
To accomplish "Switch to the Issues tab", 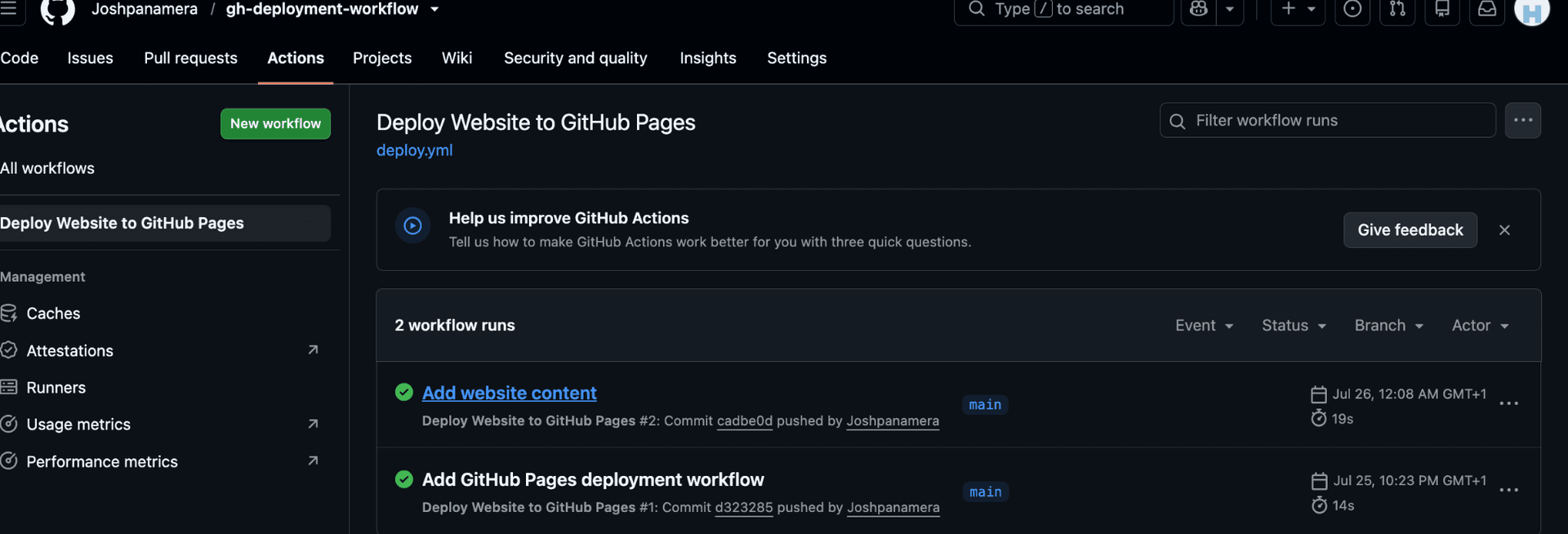I will pos(90,58).
